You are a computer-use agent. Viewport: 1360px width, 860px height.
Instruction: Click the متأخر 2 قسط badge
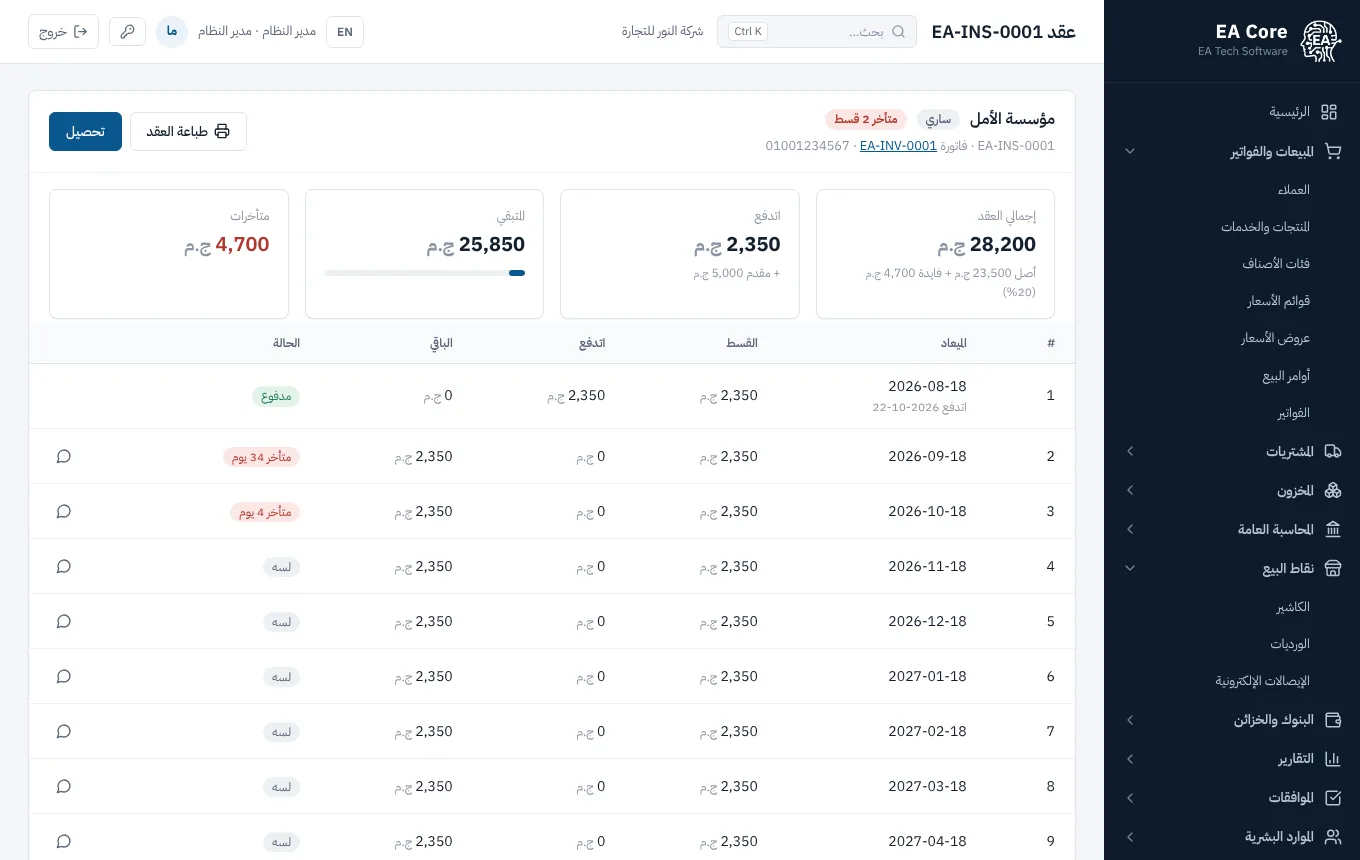coord(866,120)
